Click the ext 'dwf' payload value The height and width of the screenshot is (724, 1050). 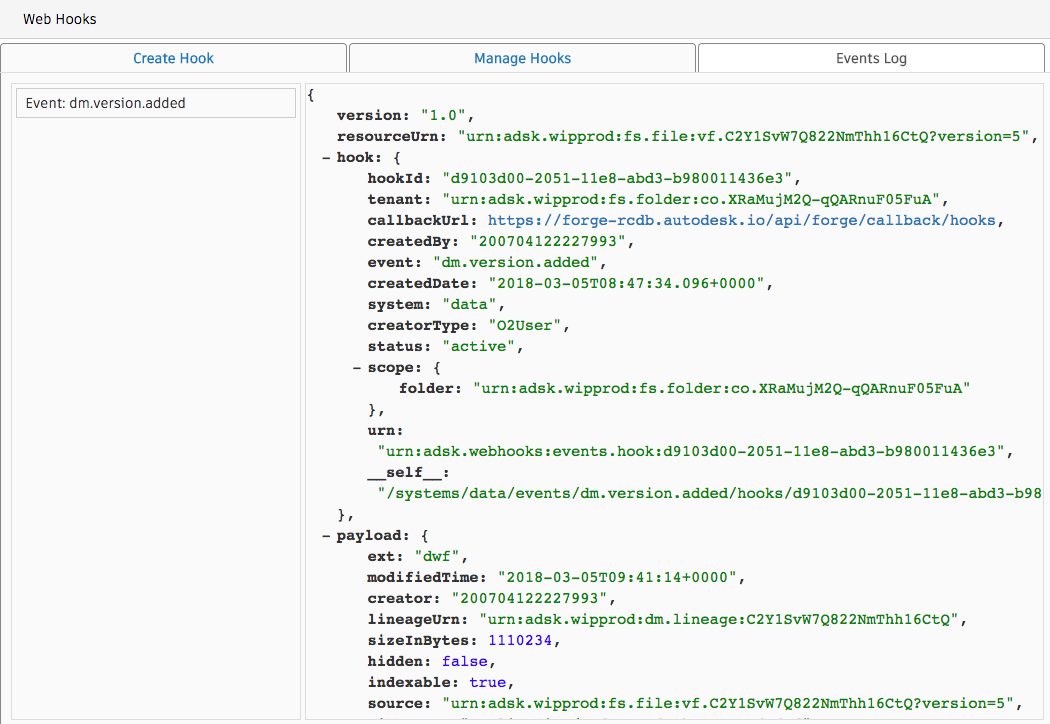pyautogui.click(x=437, y=556)
